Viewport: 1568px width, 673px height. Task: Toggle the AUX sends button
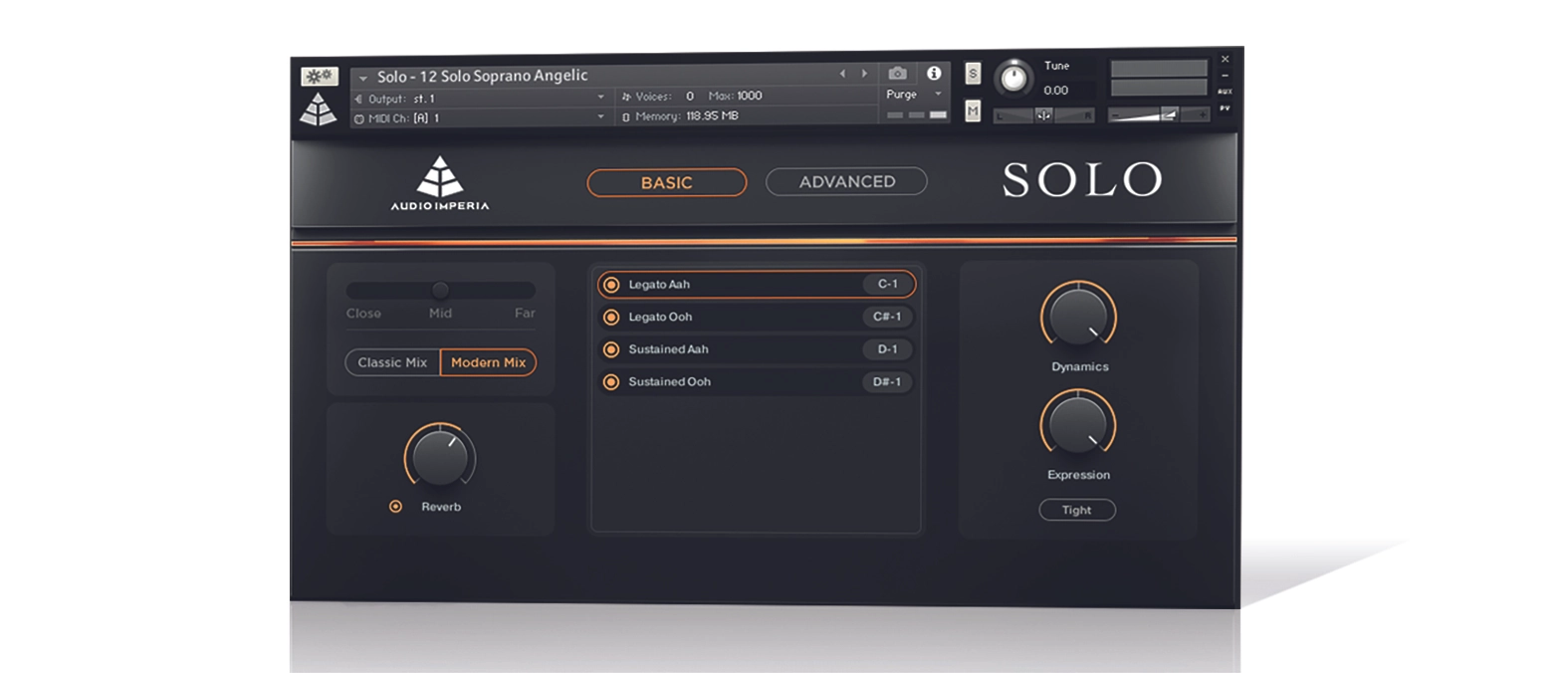pos(1225,92)
